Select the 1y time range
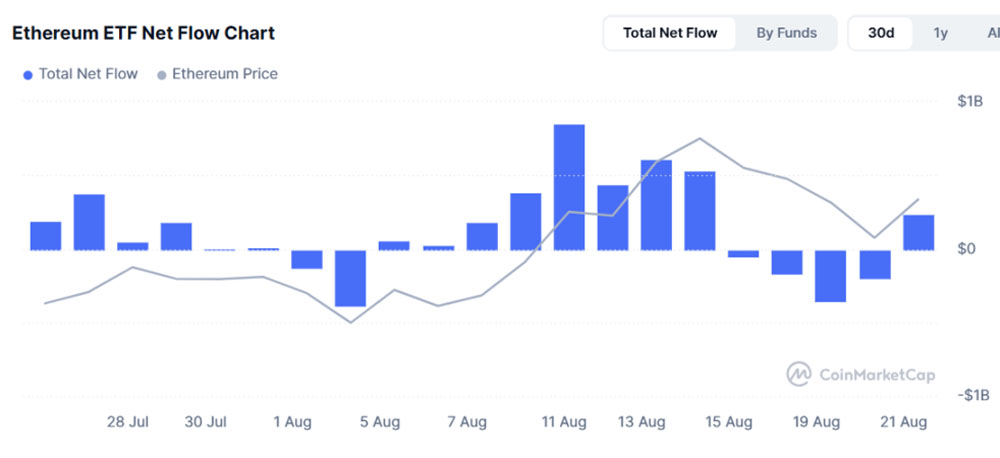Image resolution: width=1000 pixels, height=458 pixels. point(940,33)
